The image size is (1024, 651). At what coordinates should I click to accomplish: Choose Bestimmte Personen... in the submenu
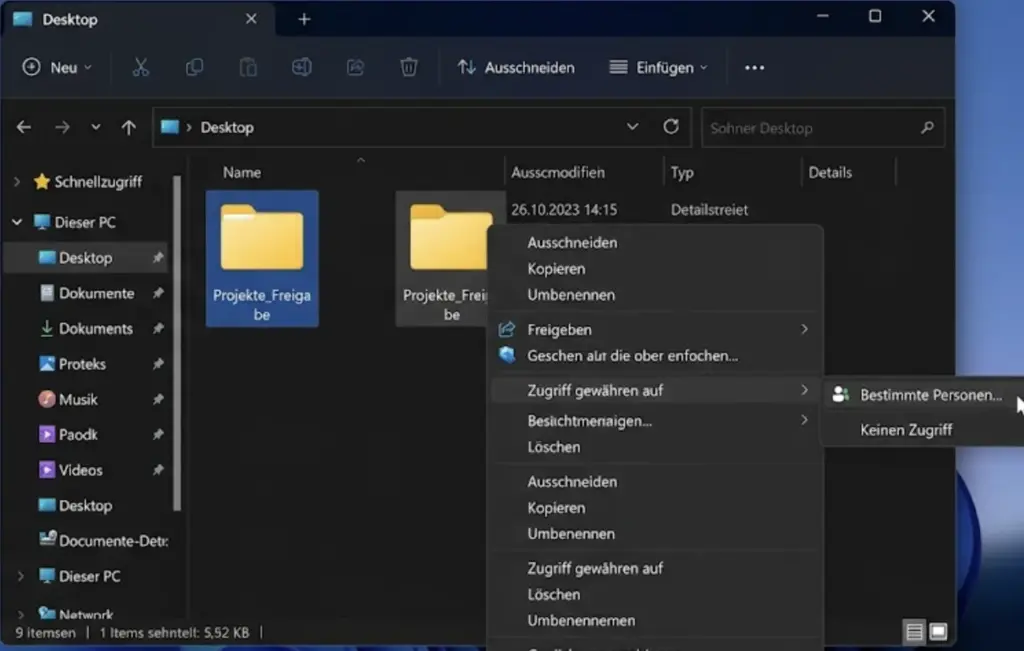tap(923, 395)
